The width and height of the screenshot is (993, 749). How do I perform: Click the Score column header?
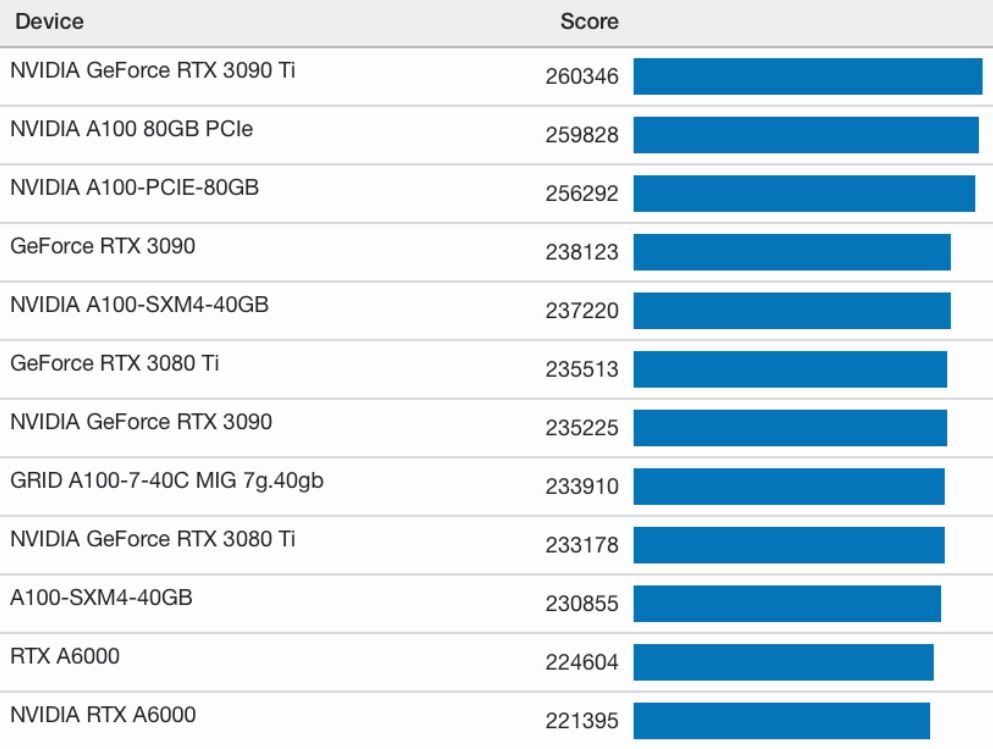pos(589,22)
